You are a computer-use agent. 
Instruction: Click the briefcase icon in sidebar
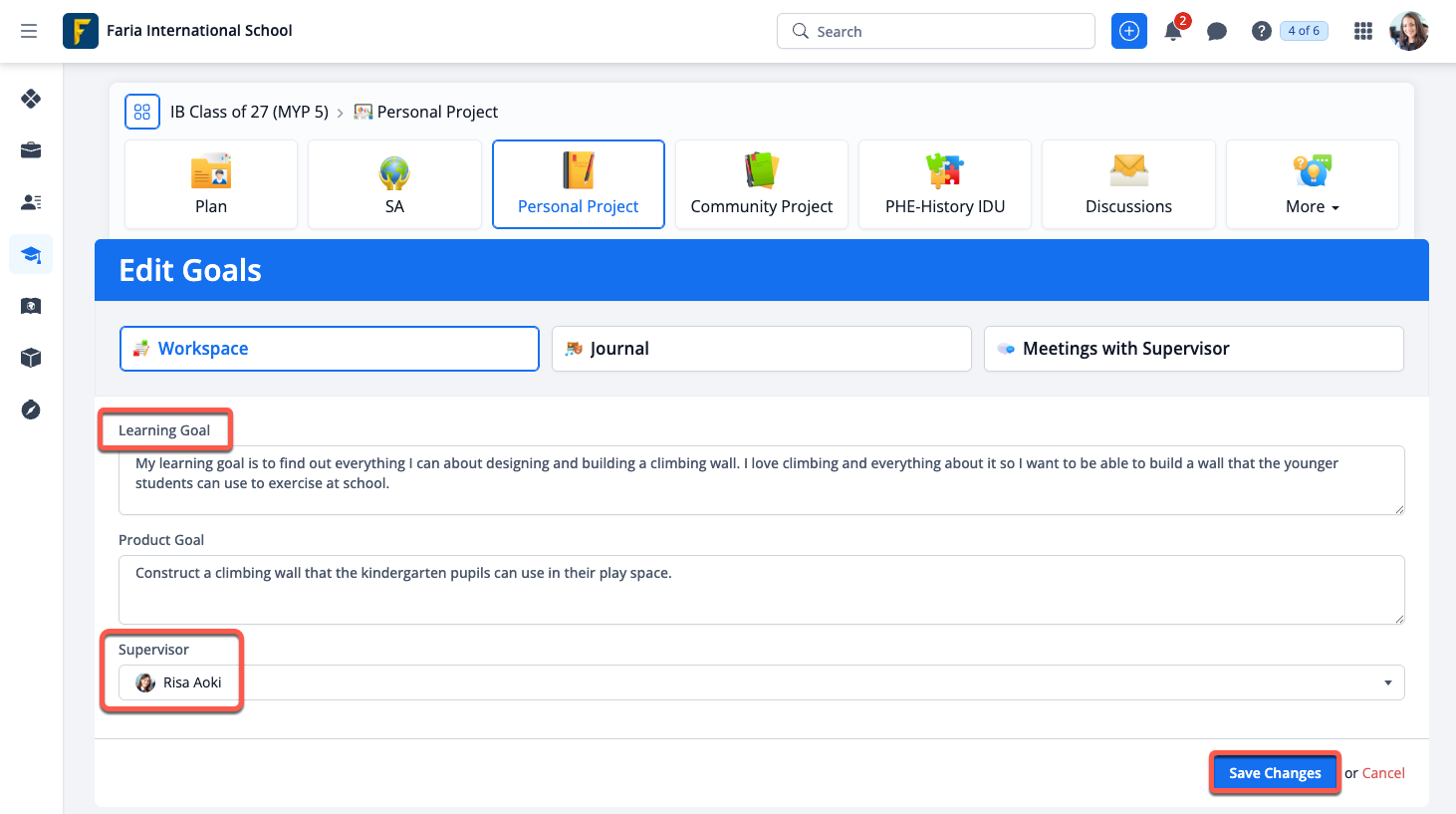click(x=31, y=150)
